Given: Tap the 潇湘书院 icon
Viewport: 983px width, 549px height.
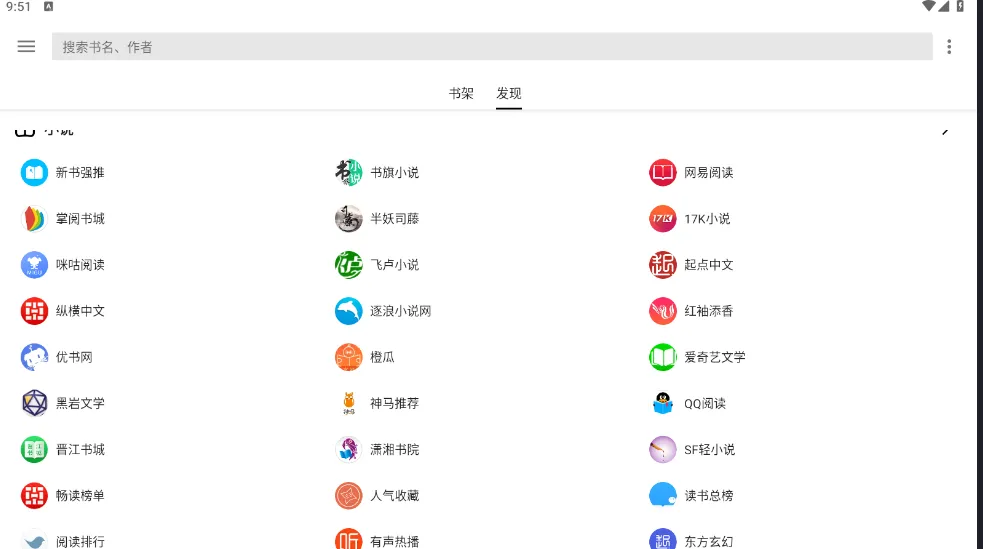Looking at the screenshot, I should [349, 449].
